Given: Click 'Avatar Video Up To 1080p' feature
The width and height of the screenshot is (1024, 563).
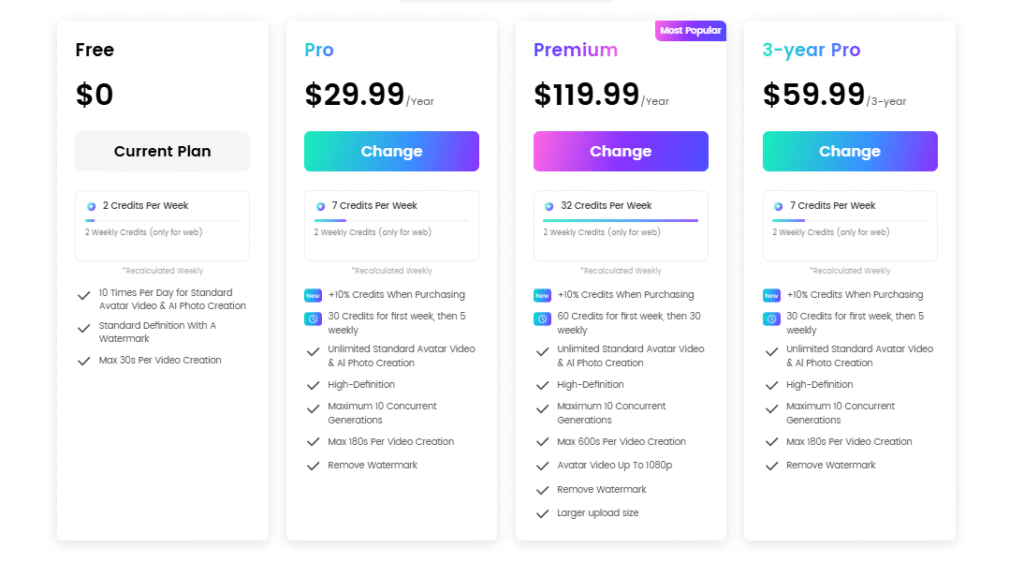Looking at the screenshot, I should tap(614, 466).
